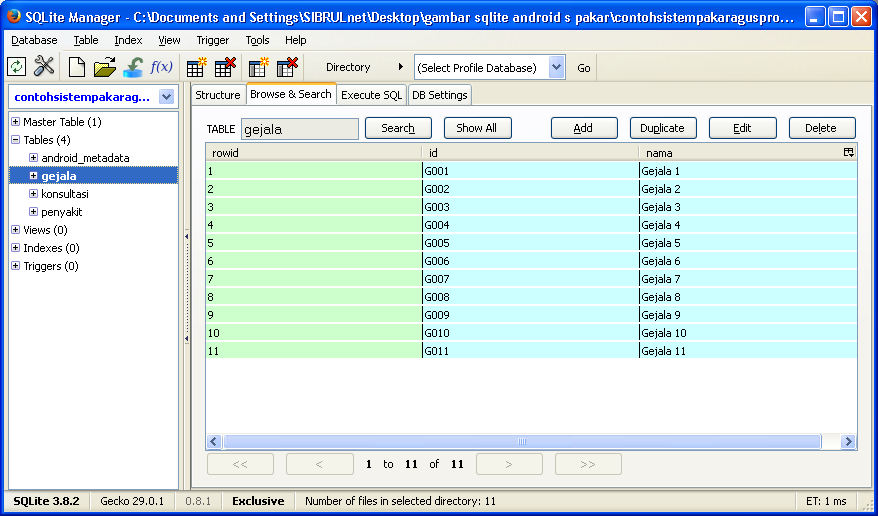Sort by the id column header
This screenshot has width=878, height=516.
[531, 152]
